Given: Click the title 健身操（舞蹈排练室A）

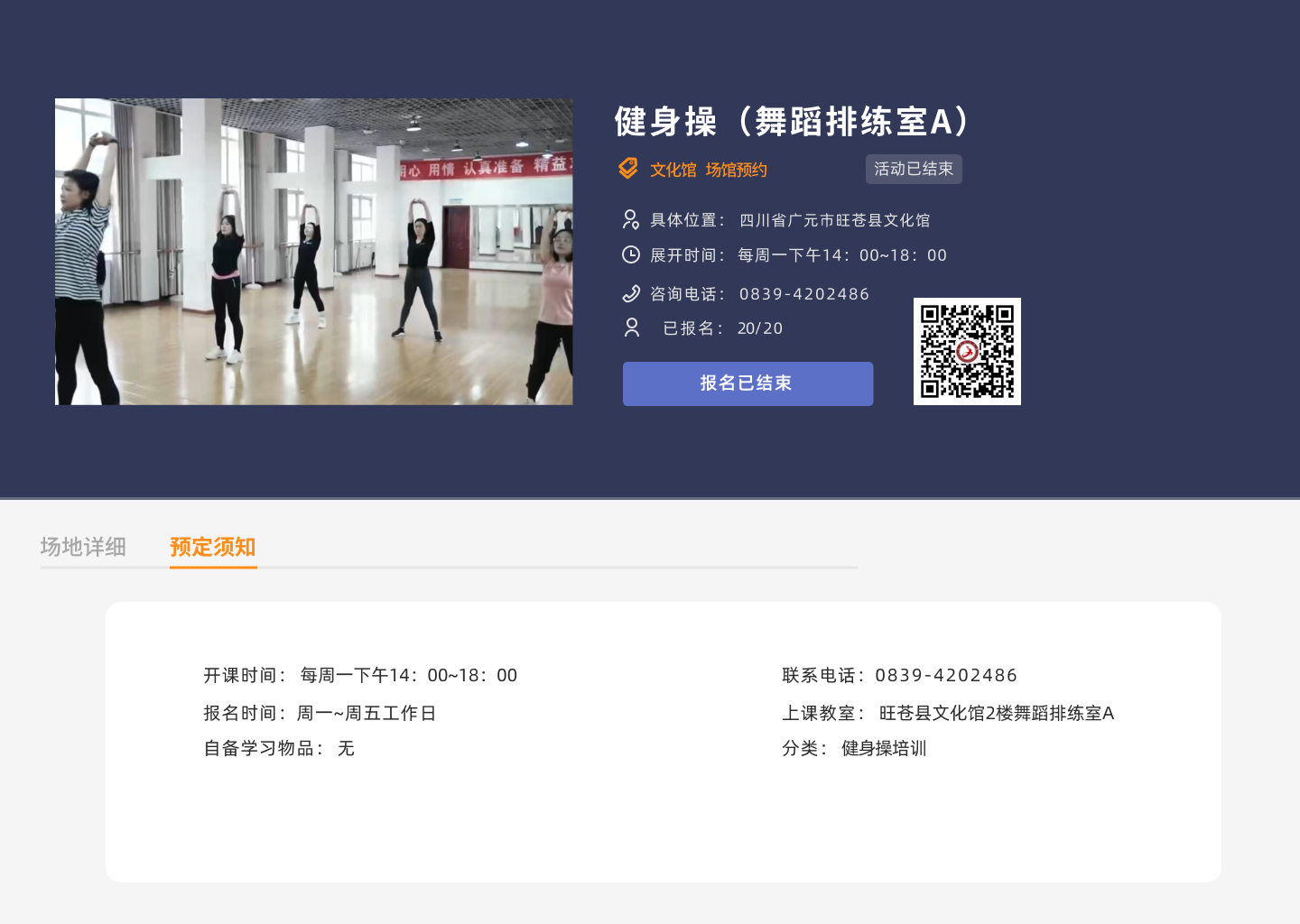Looking at the screenshot, I should [793, 121].
